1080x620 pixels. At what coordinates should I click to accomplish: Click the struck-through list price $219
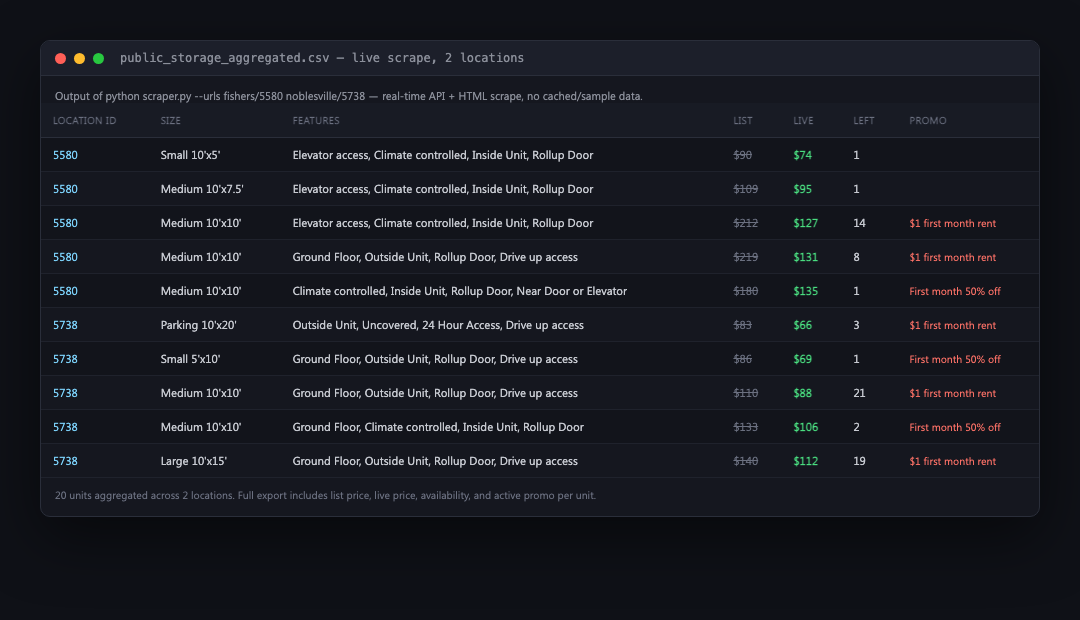point(745,257)
